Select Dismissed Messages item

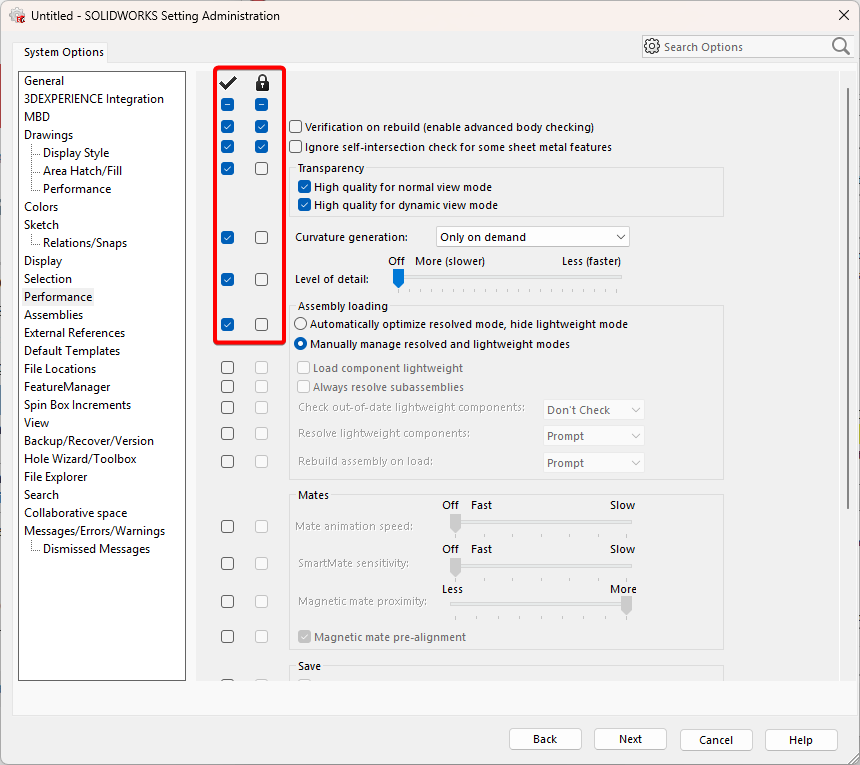pos(97,549)
